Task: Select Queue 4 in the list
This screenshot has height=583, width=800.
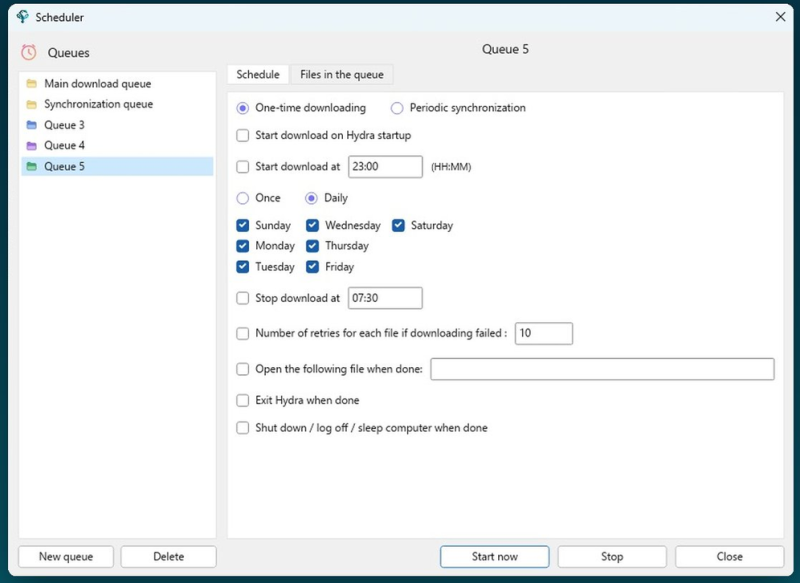Action: tap(117, 145)
